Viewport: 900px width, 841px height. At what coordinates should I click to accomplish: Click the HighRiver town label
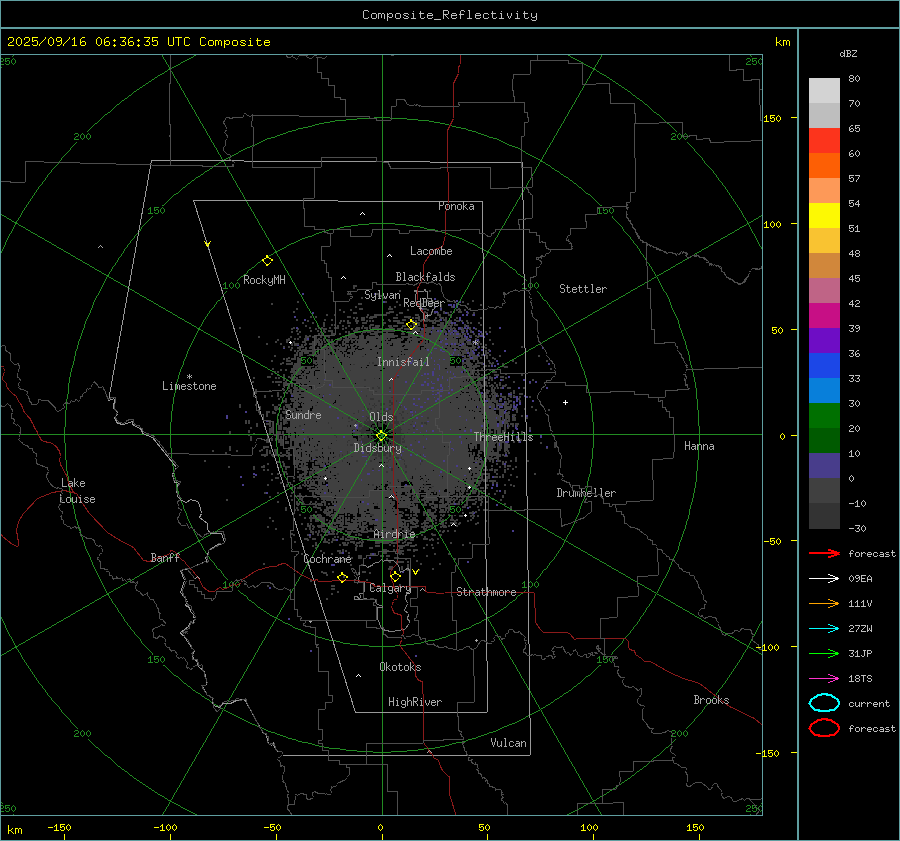(415, 702)
